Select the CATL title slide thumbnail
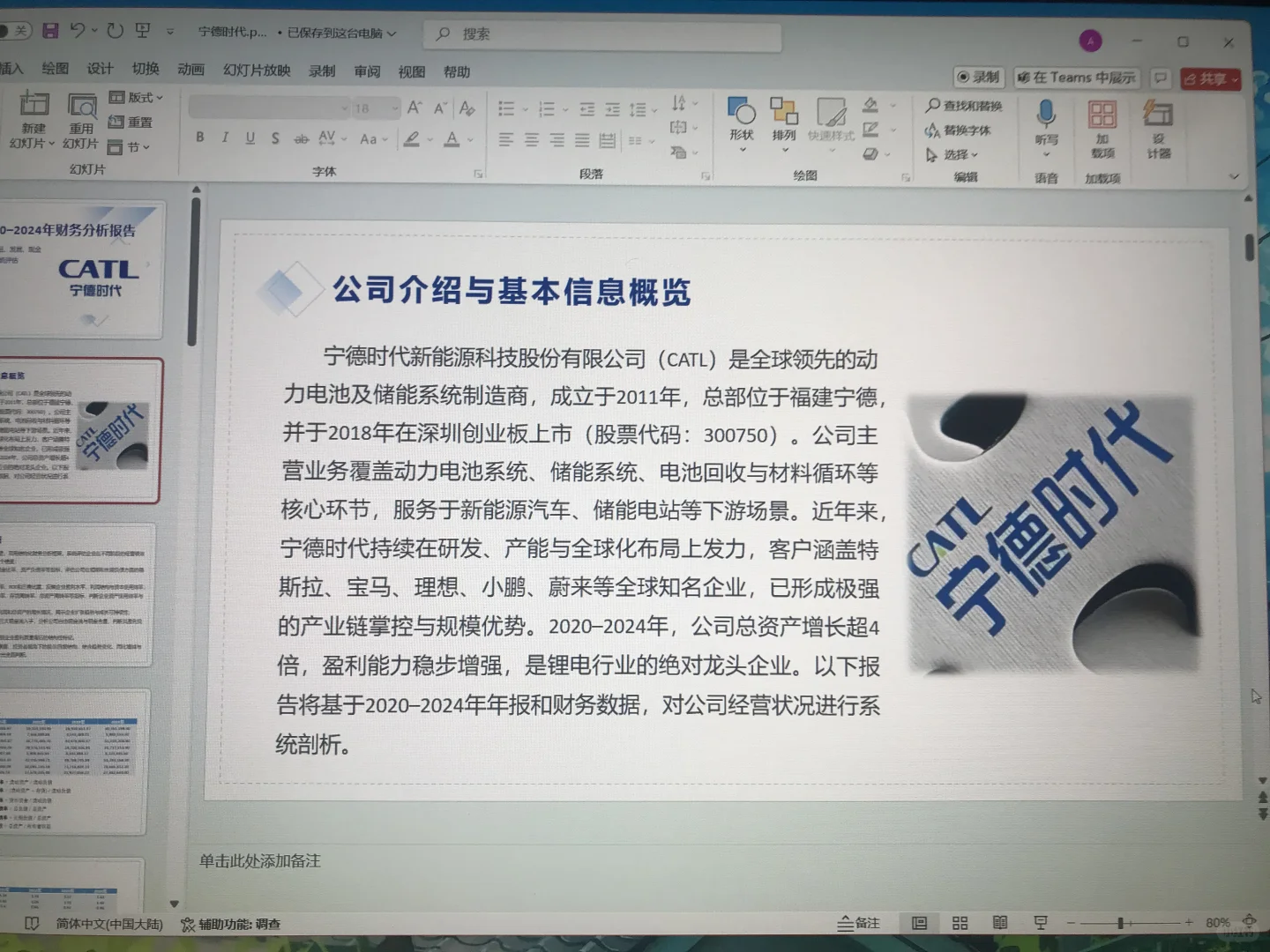The image size is (1270, 952). [x=81, y=271]
